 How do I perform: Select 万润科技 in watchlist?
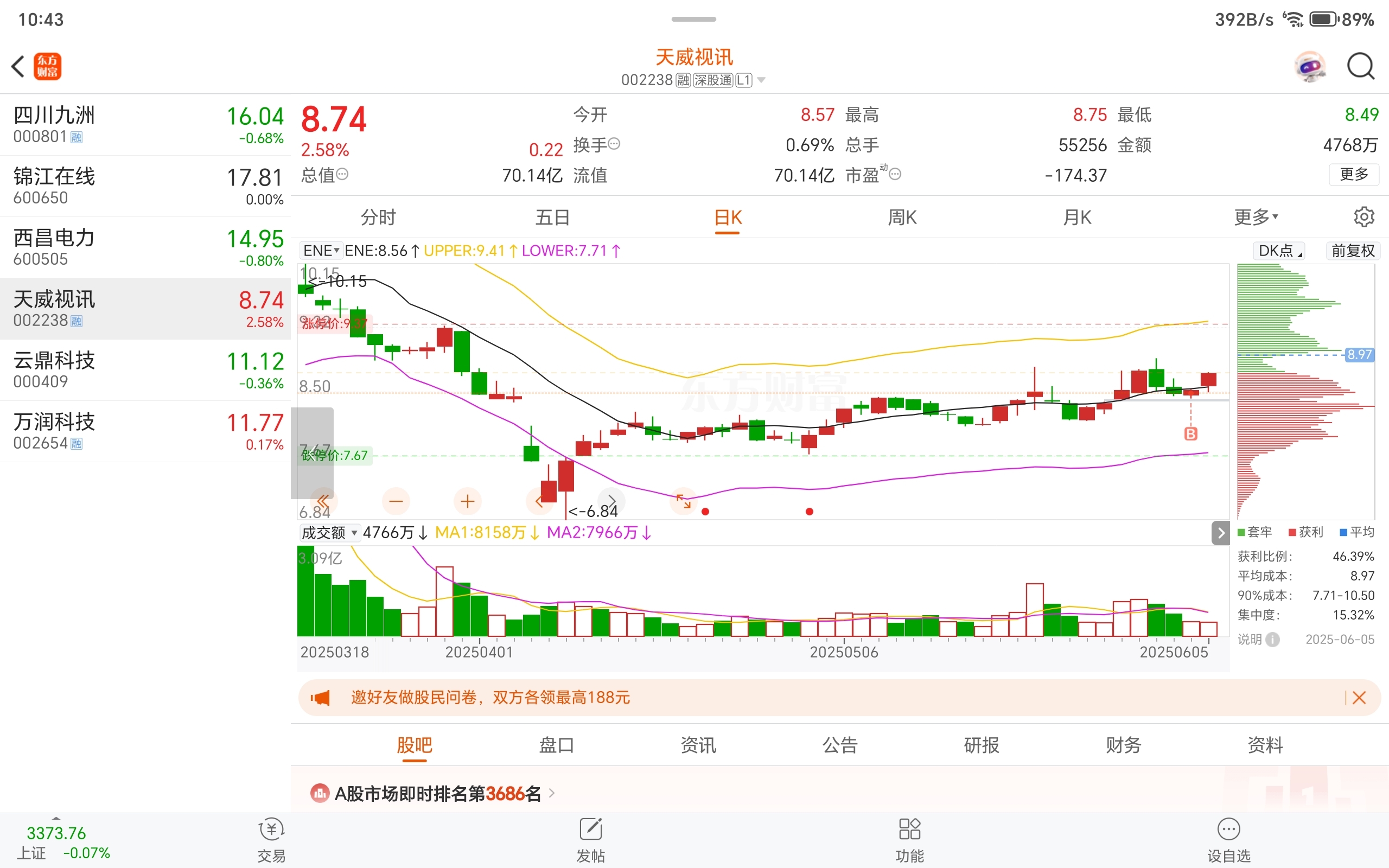[x=145, y=432]
